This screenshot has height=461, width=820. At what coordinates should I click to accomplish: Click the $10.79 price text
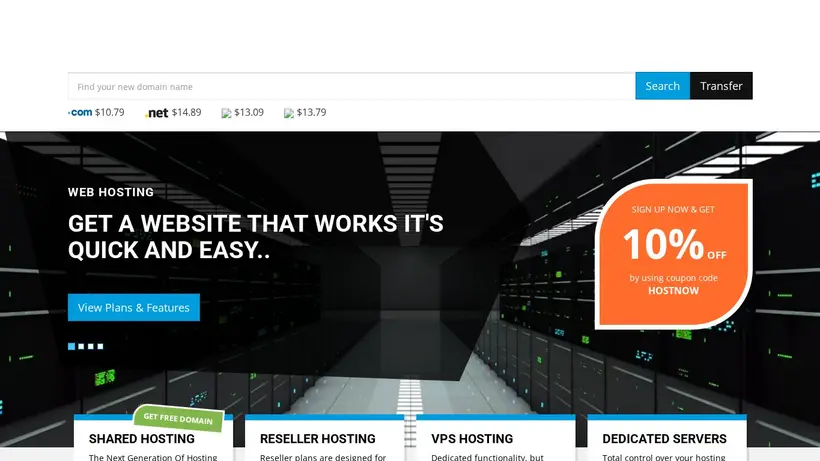110,112
